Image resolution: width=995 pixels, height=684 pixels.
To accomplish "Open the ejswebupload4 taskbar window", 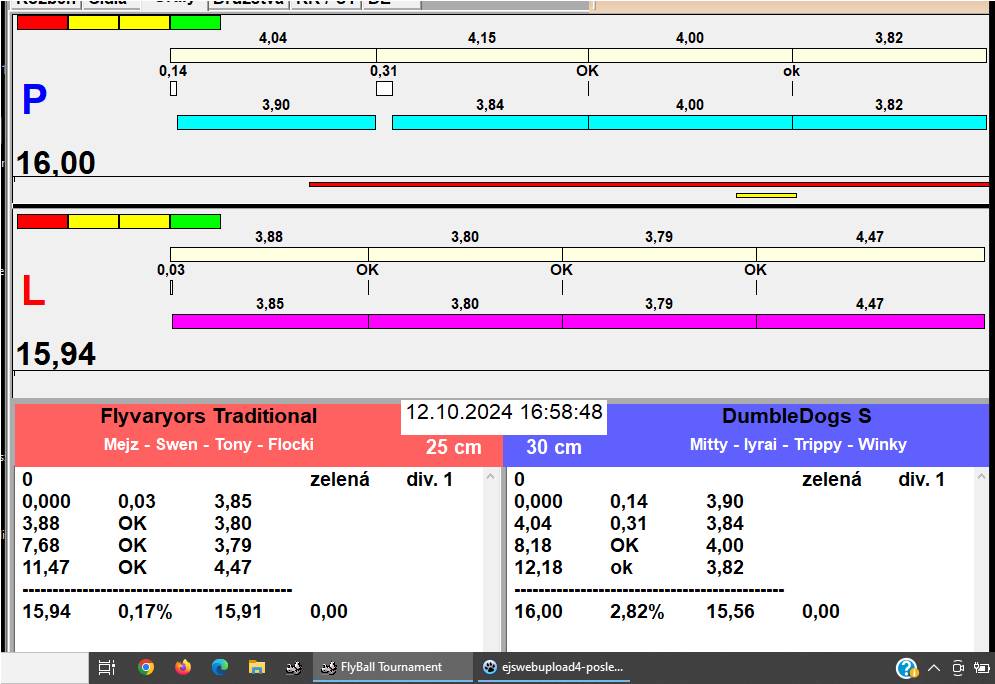I will click(553, 667).
